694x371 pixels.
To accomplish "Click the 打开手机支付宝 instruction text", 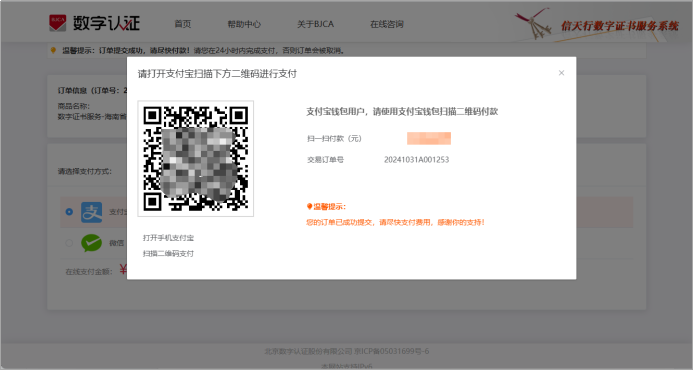I will [x=168, y=238].
